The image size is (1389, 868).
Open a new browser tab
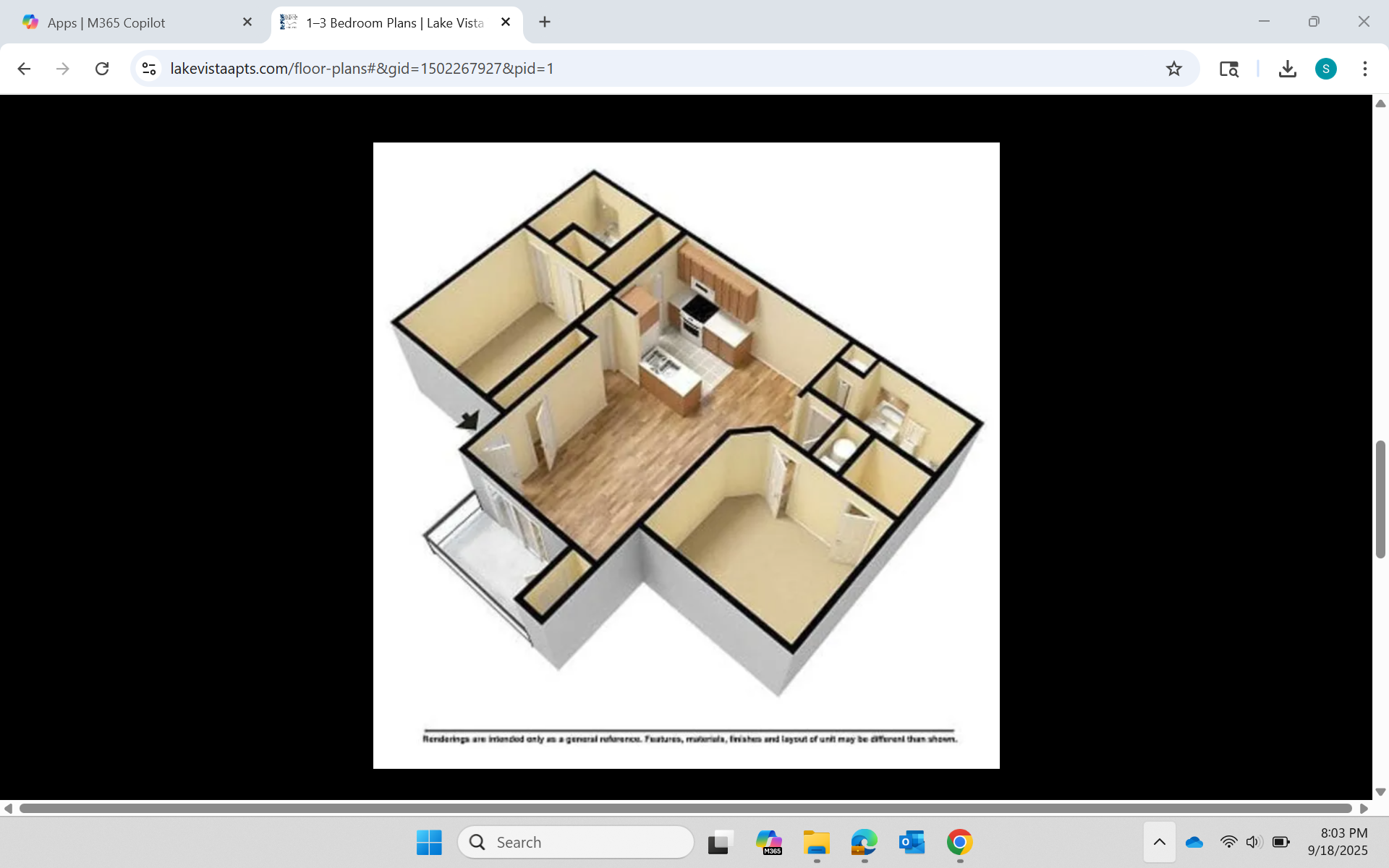coord(545,22)
